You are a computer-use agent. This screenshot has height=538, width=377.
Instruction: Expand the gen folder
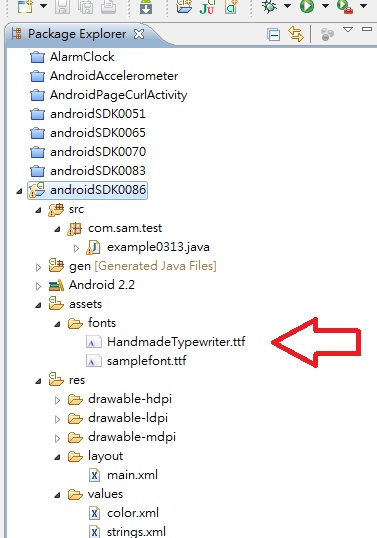38,267
